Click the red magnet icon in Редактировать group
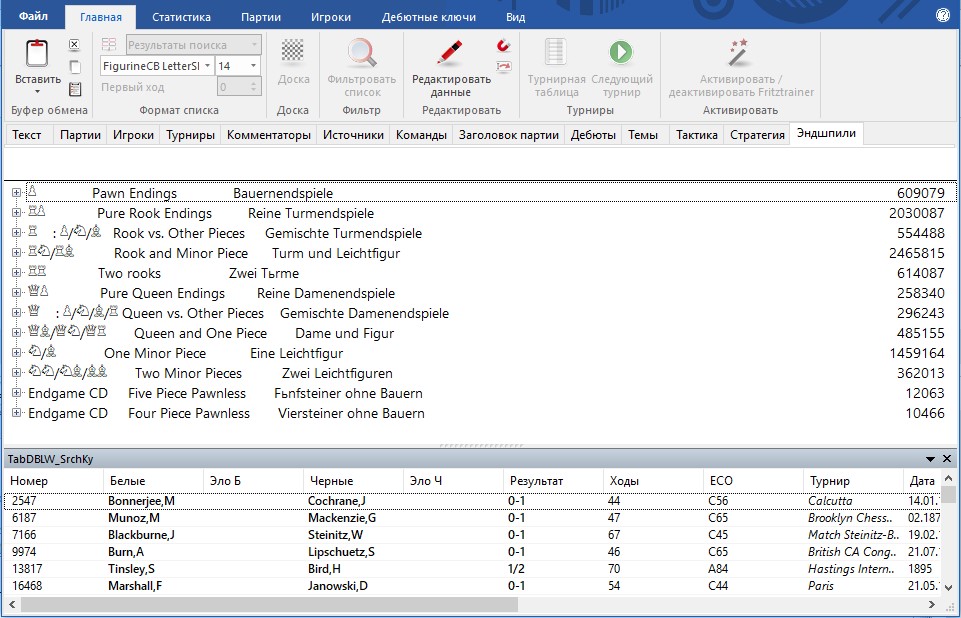The image size is (961, 618). (503, 46)
